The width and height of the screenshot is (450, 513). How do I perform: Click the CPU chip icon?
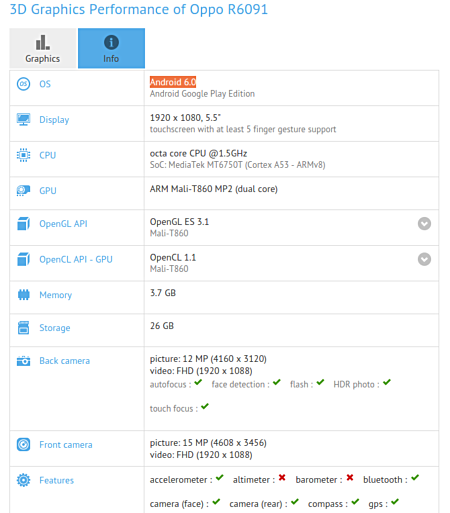pyautogui.click(x=23, y=155)
